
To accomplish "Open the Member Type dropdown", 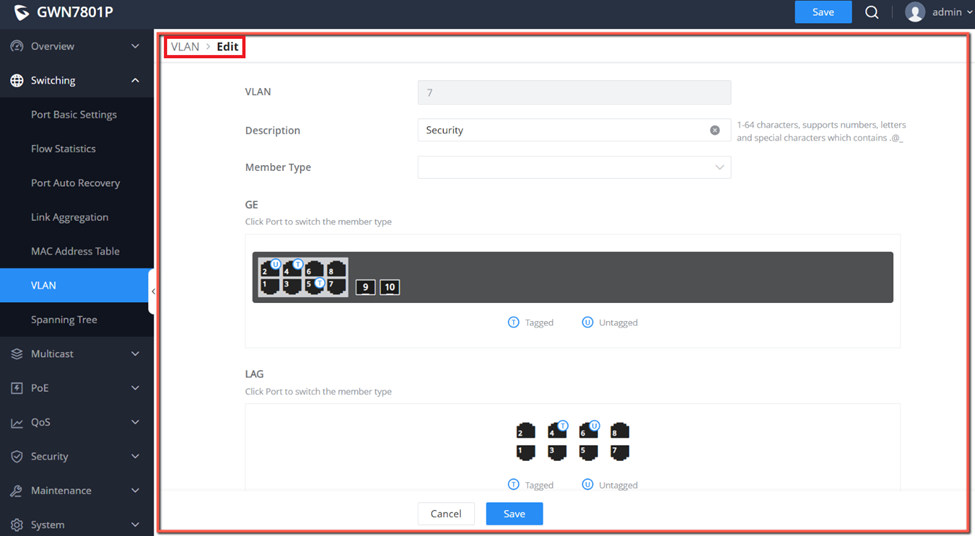I will click(574, 167).
